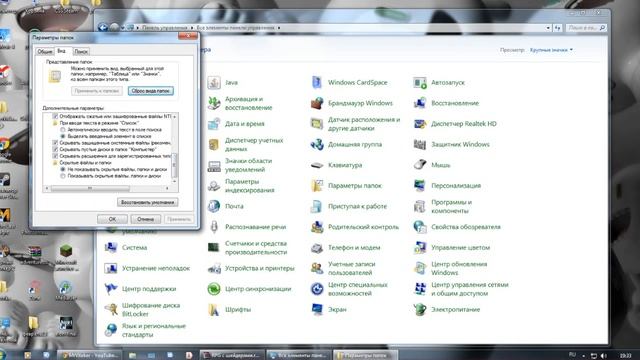Screen dimensions: 640x360
Task: Open Центр синхронизации green icon
Action: 214,289
